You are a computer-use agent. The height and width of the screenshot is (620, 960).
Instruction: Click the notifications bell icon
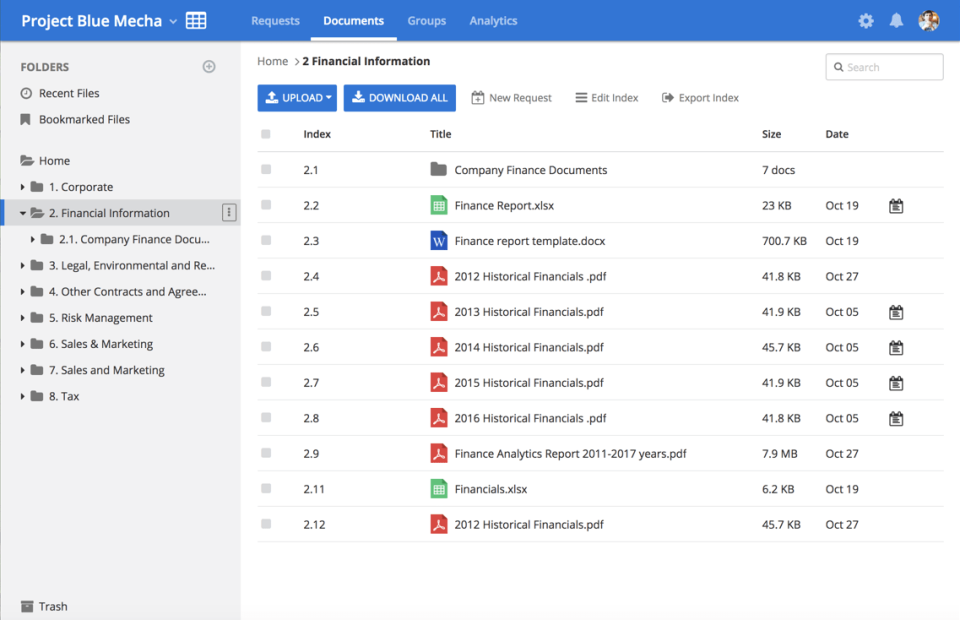coord(897,21)
